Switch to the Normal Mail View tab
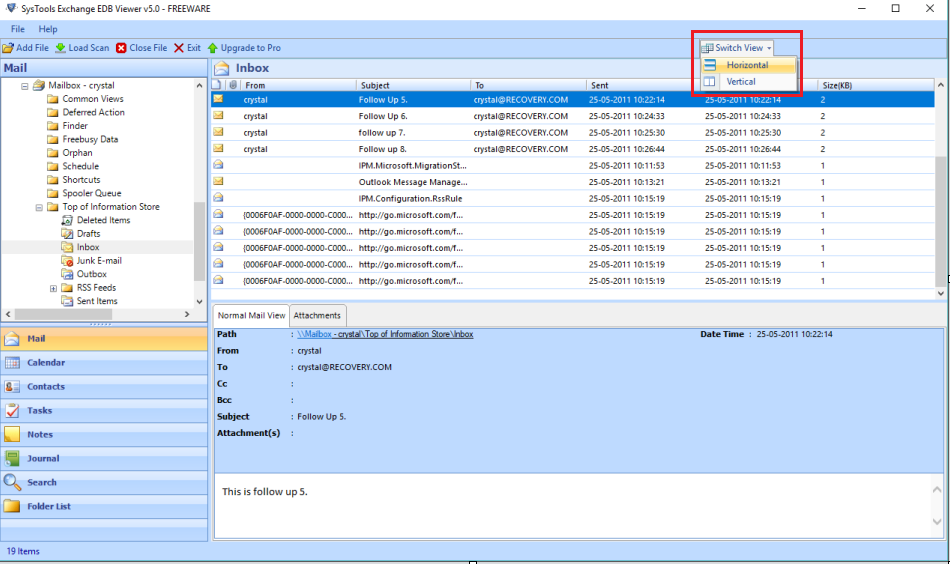The image size is (950, 564). point(251,316)
